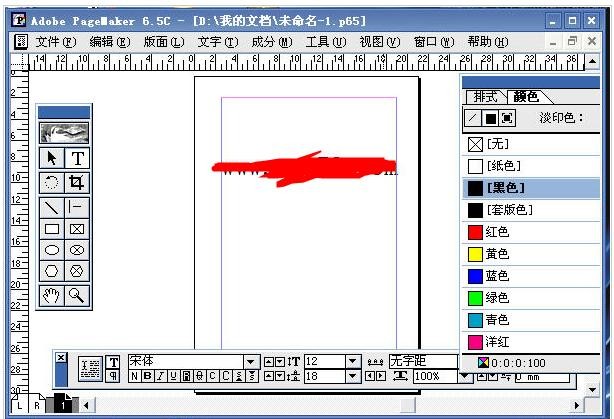Click the Fill button in color palette

[x=490, y=118]
